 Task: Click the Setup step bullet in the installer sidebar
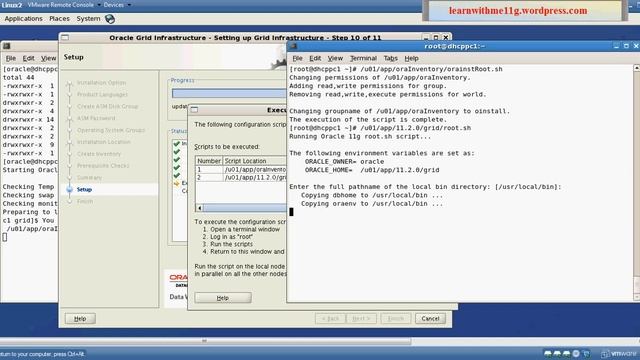click(69, 189)
